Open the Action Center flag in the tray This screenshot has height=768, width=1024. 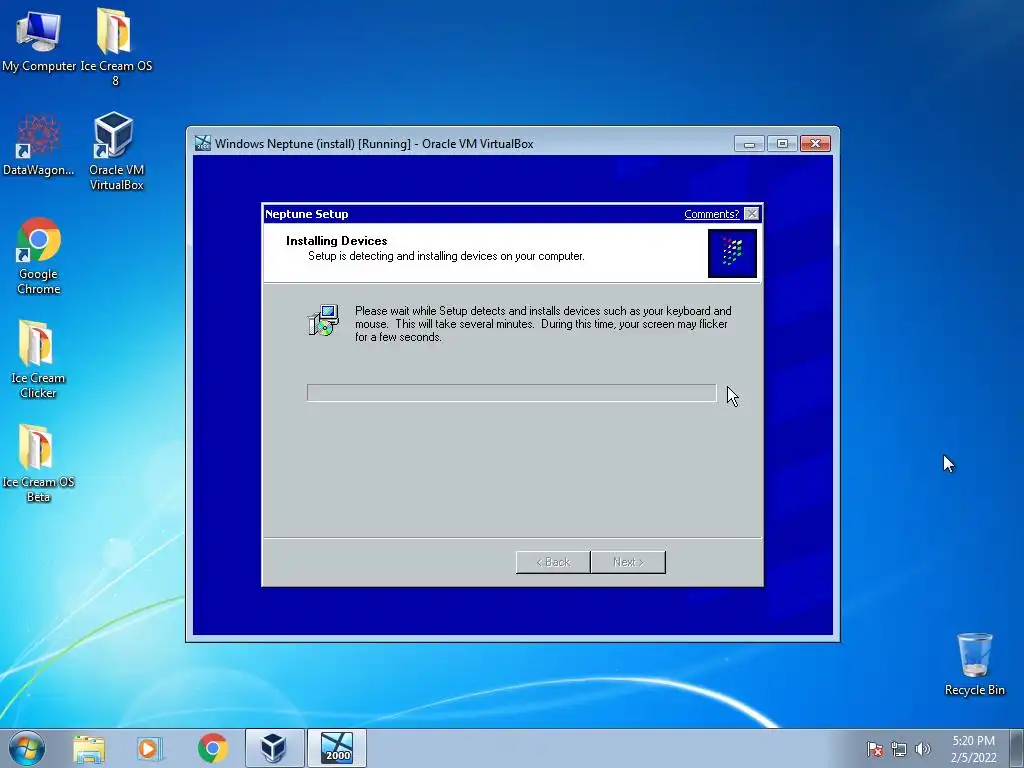coord(874,749)
